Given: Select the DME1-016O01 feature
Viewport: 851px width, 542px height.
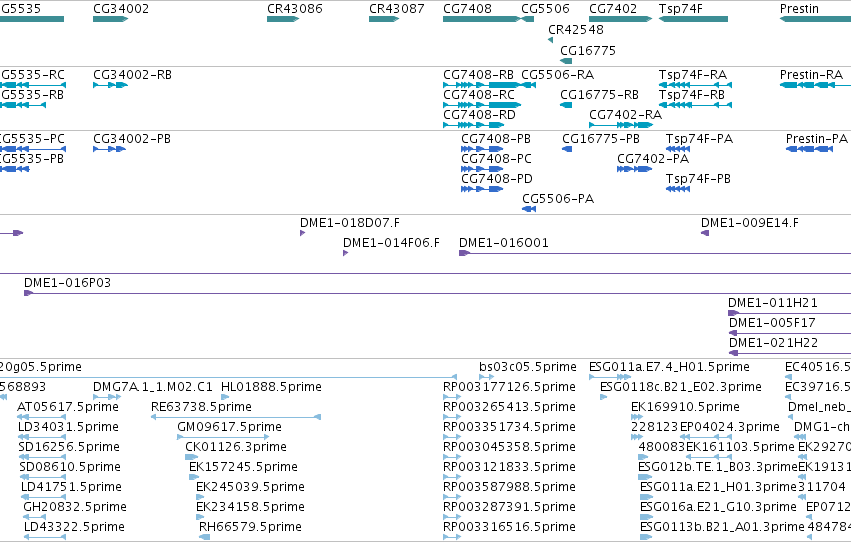Looking at the screenshot, I should click(504, 243).
